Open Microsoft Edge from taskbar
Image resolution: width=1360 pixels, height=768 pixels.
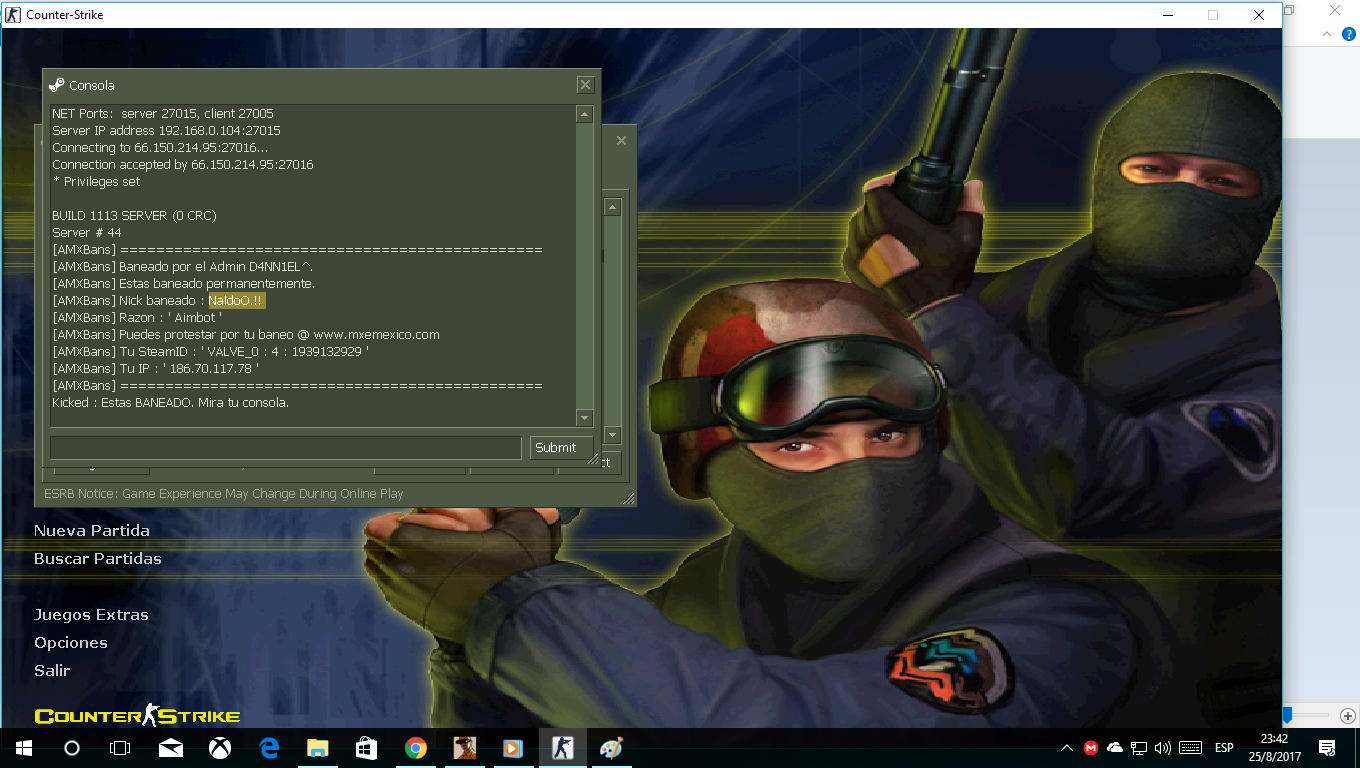tap(269, 747)
